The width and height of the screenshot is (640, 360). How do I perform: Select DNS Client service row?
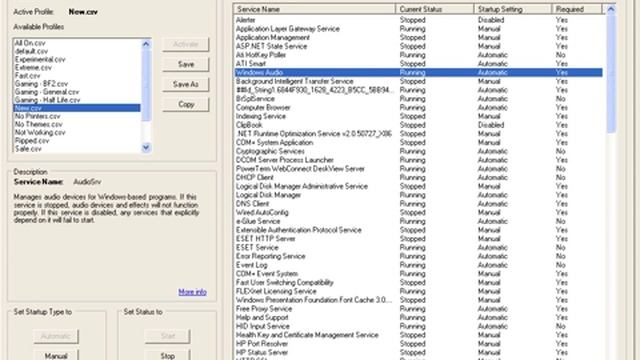(x=418, y=204)
